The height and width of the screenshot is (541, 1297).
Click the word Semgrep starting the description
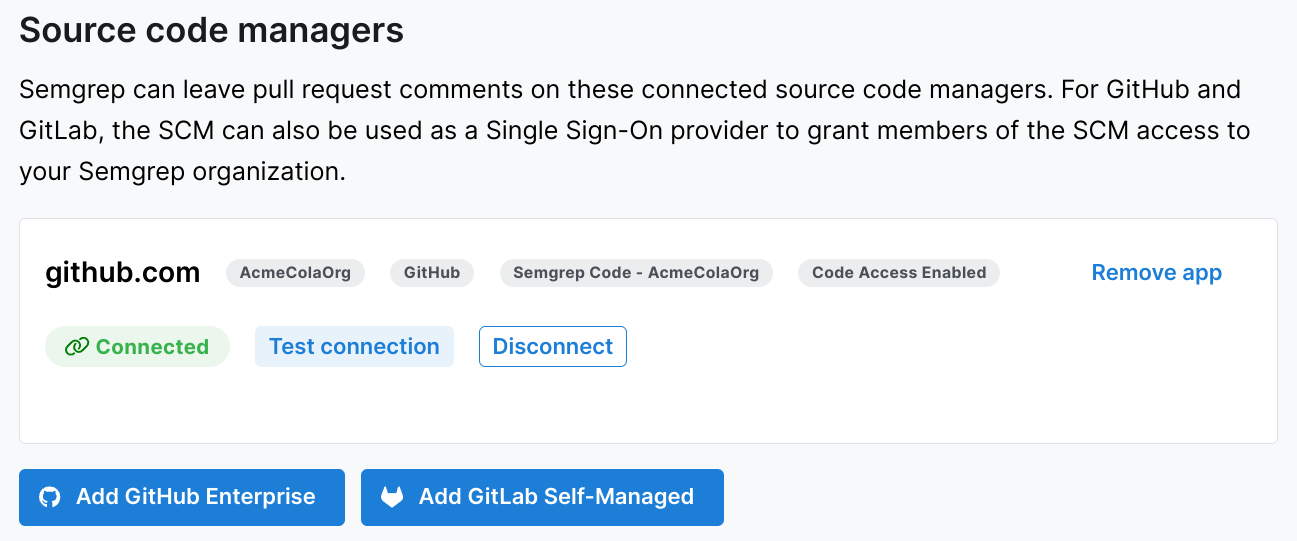click(66, 89)
